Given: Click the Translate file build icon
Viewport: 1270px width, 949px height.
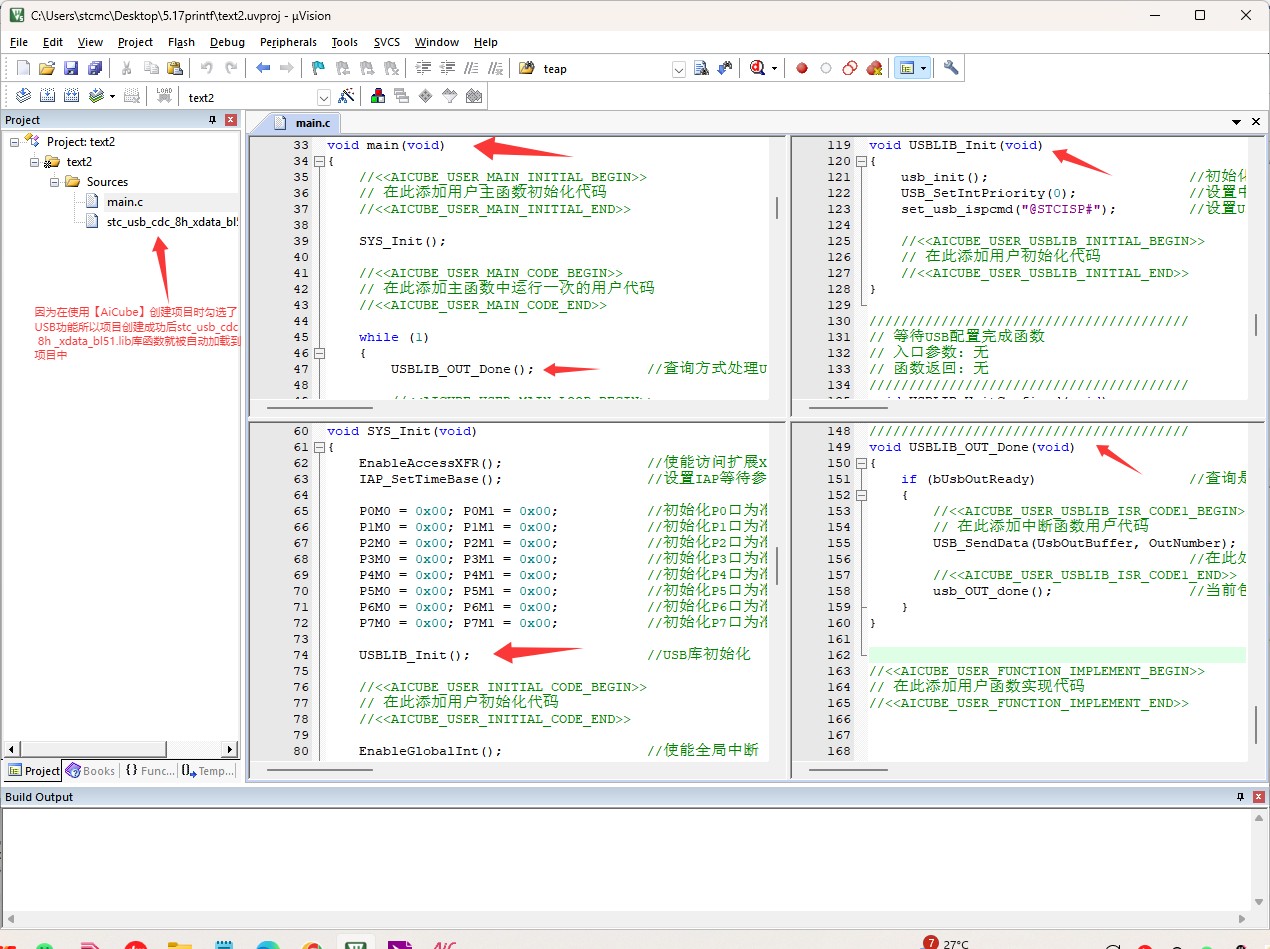Looking at the screenshot, I should 23,96.
